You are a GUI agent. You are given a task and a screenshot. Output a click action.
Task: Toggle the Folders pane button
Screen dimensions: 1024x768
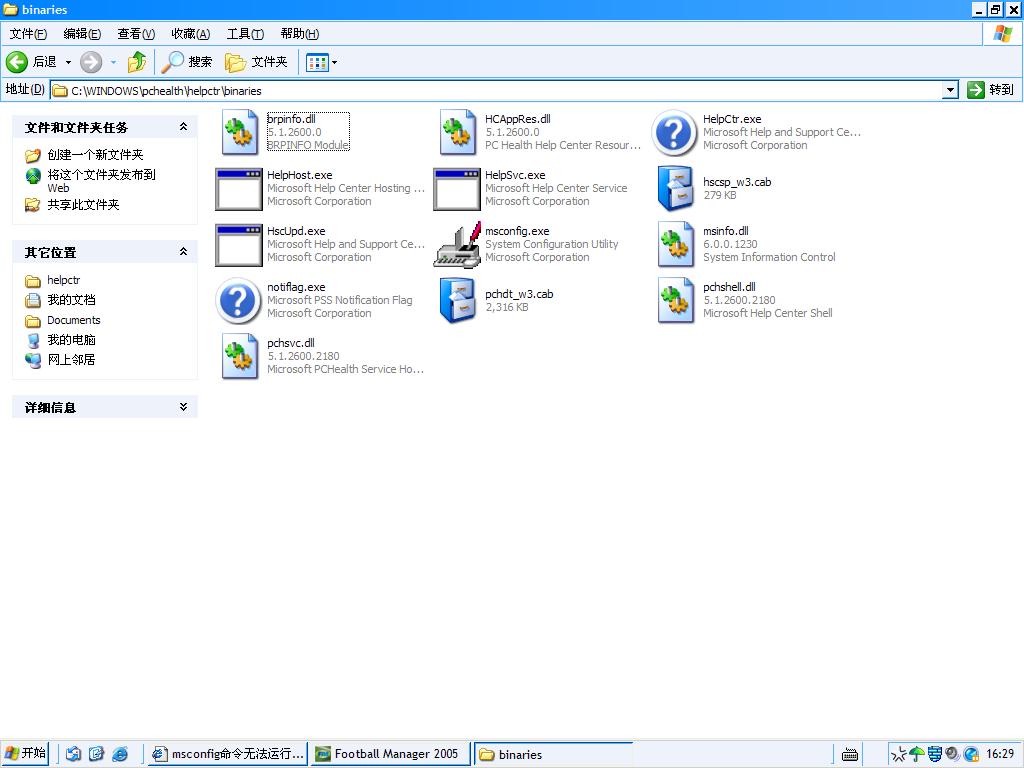click(257, 62)
